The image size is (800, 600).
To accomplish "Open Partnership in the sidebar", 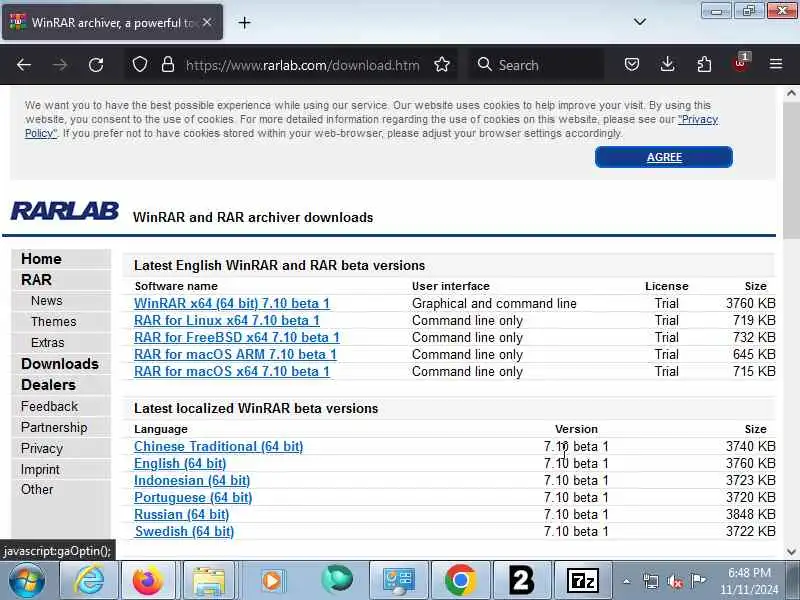I will tap(54, 428).
